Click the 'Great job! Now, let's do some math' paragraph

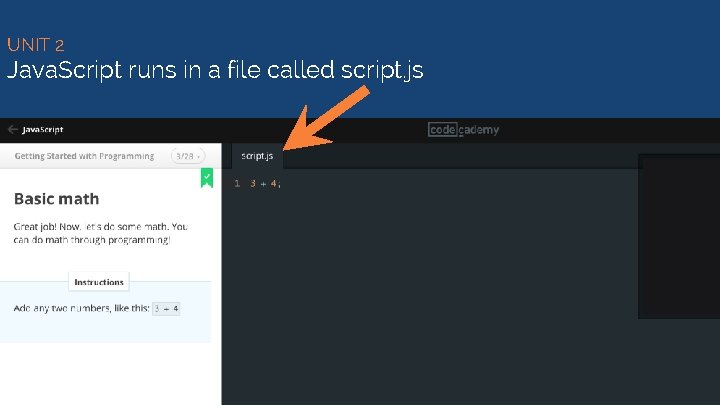click(x=101, y=233)
